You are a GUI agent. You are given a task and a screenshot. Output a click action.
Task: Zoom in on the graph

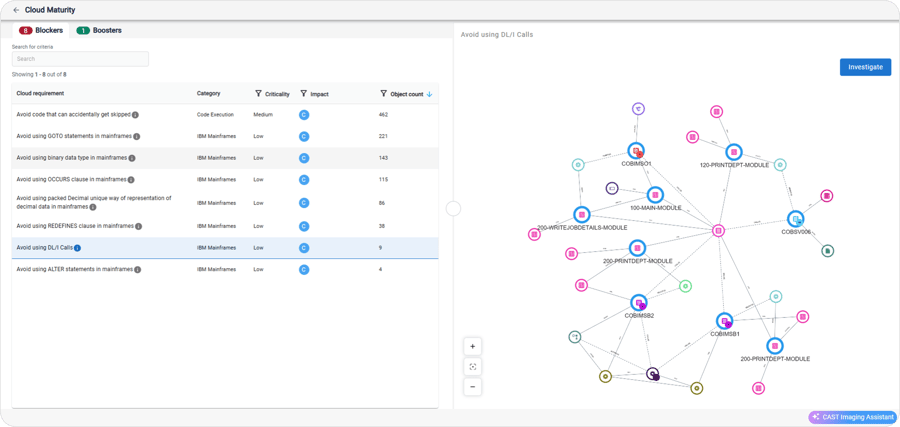pos(473,346)
